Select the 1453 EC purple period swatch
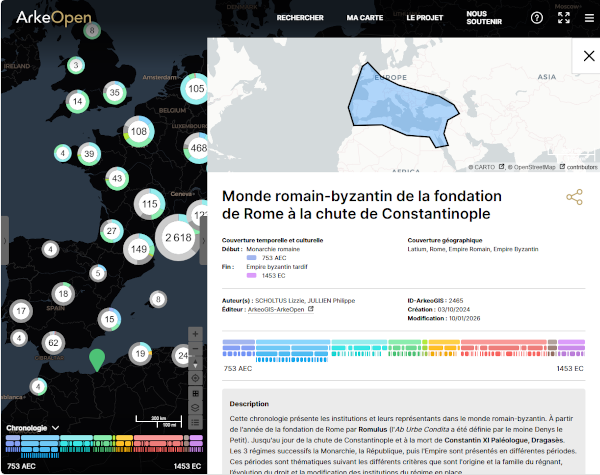Viewport: 600px width, 475px height. coord(251,275)
